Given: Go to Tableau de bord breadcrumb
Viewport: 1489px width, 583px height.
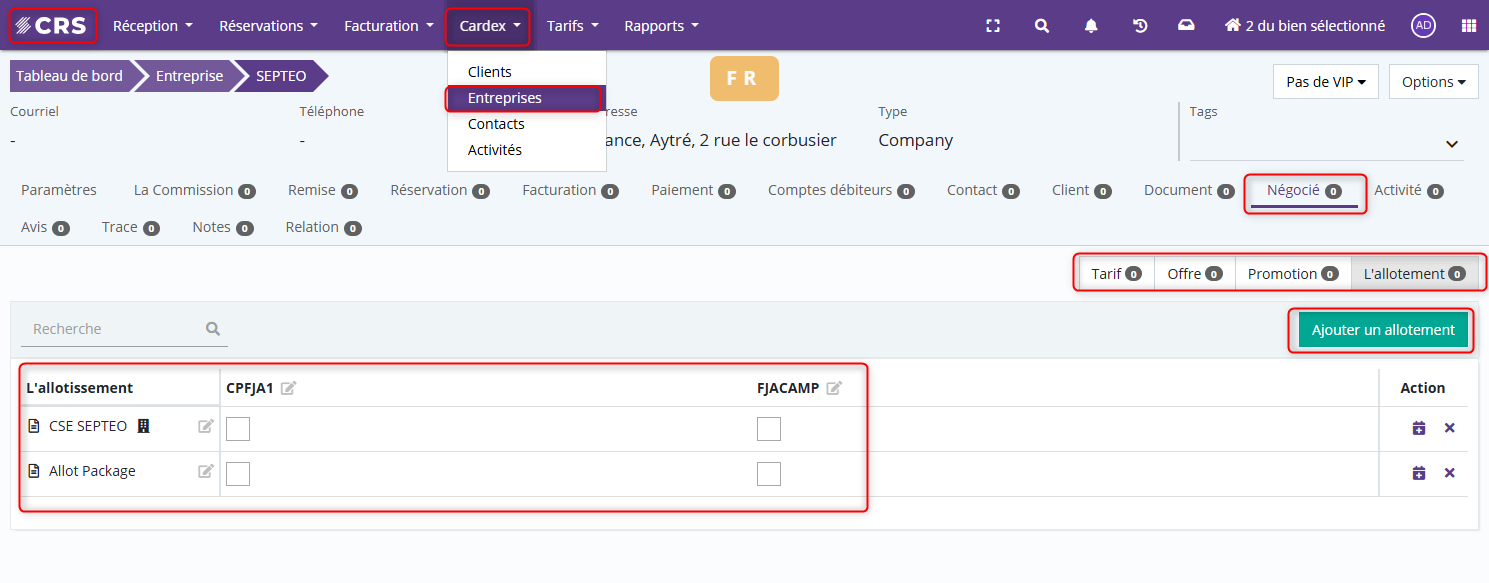Looking at the screenshot, I should coord(70,76).
